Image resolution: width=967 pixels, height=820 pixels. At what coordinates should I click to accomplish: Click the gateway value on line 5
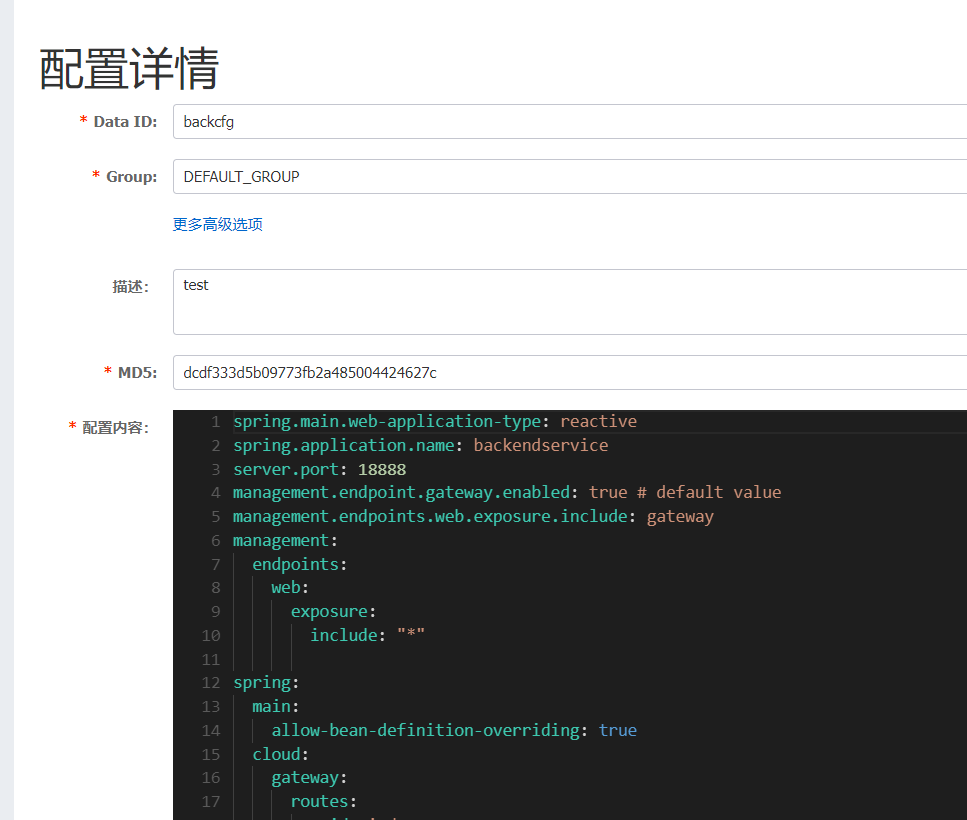click(680, 516)
